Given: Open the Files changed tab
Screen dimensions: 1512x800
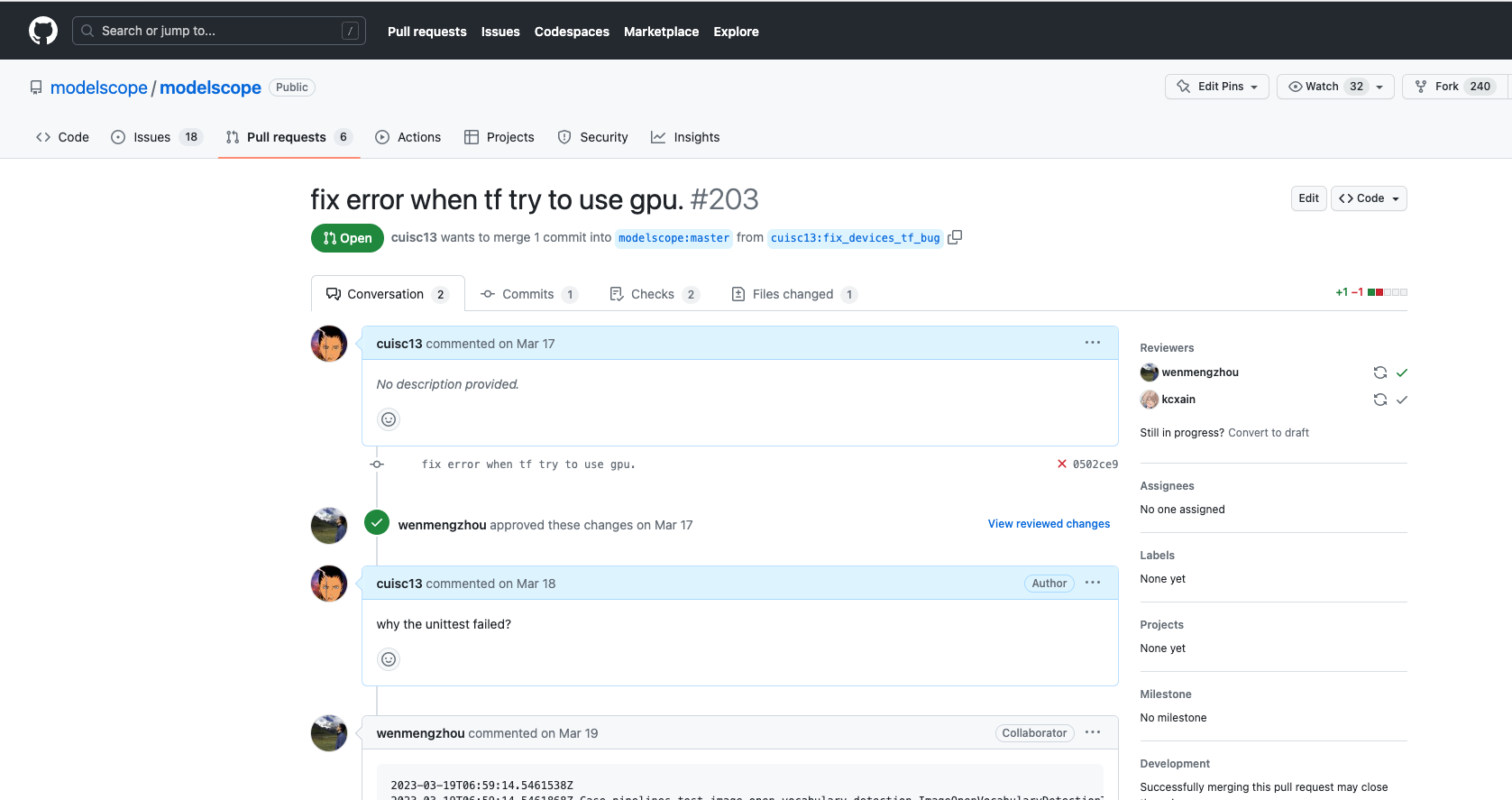Looking at the screenshot, I should pos(794,294).
